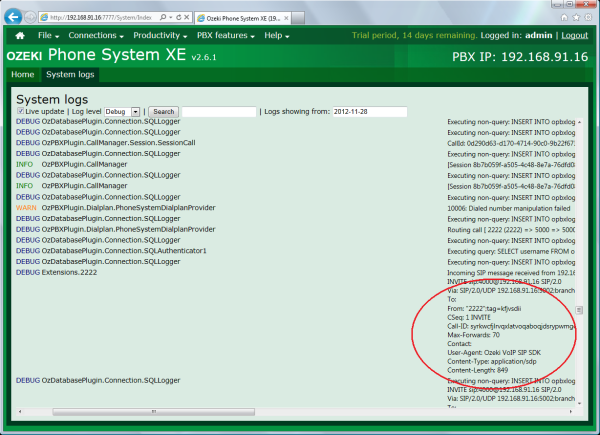Click the scroll right arrow of the log list

(571, 412)
